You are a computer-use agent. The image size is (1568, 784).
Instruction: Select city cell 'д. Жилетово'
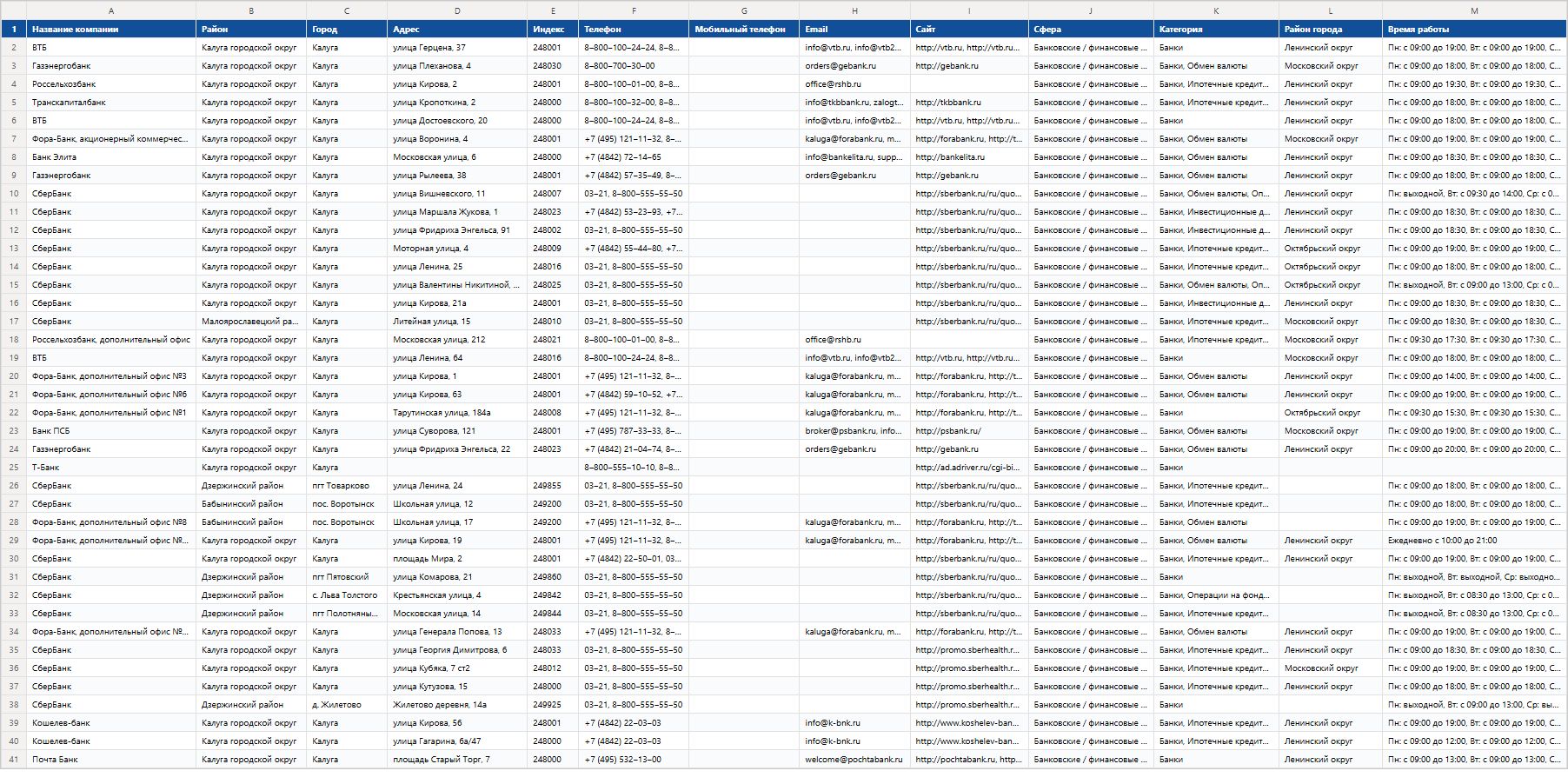(347, 705)
